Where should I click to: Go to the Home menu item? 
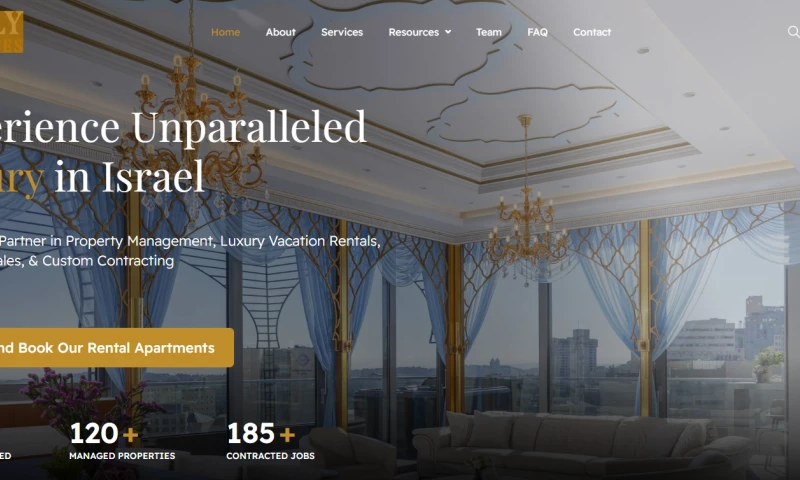226,32
